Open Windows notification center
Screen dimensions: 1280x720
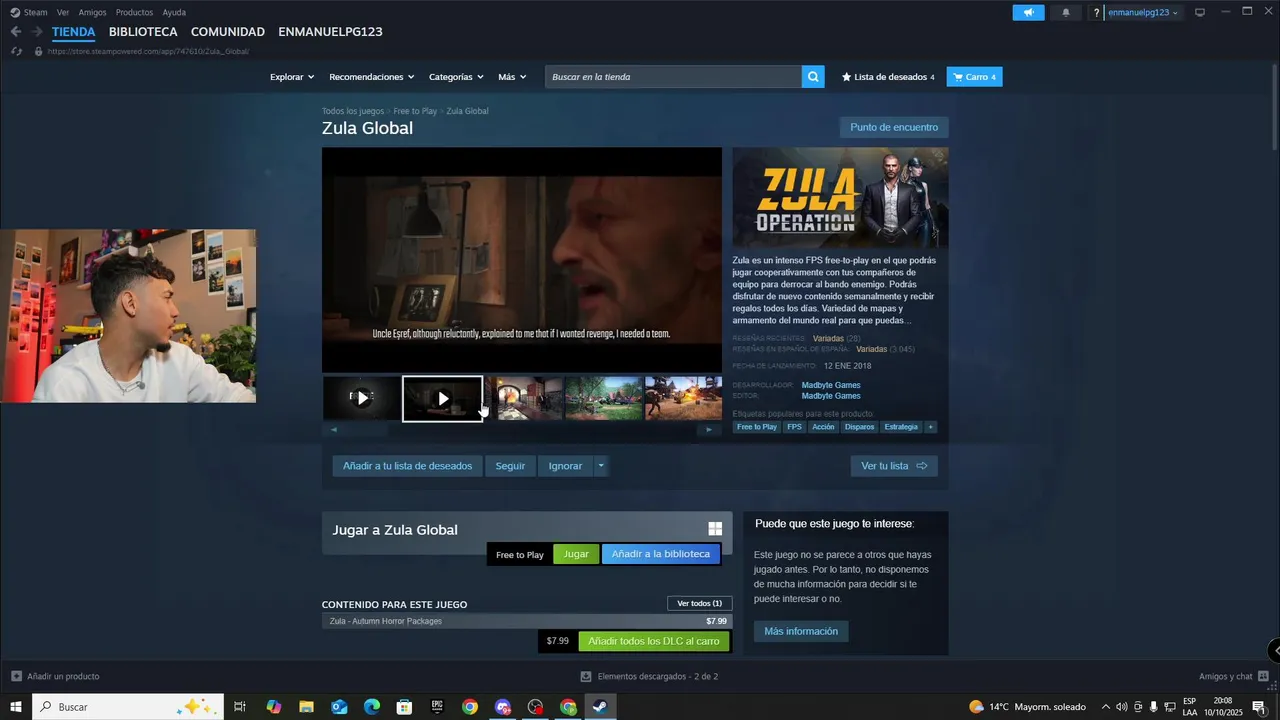(x=1258, y=707)
